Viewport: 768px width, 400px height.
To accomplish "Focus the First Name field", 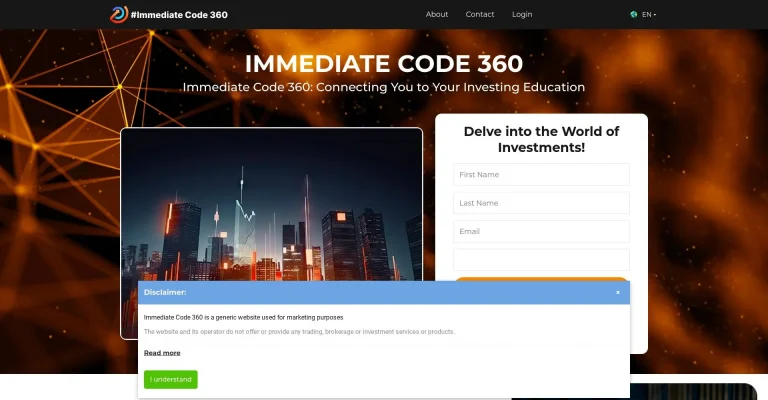I will tap(541, 175).
